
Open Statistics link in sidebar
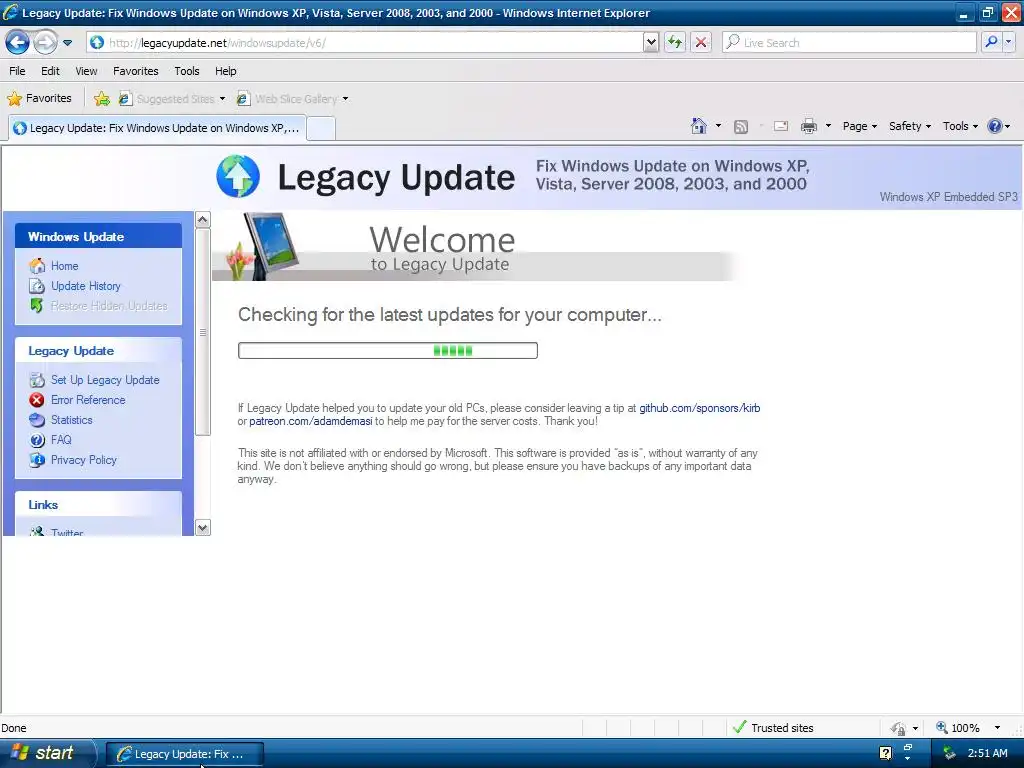tap(72, 420)
